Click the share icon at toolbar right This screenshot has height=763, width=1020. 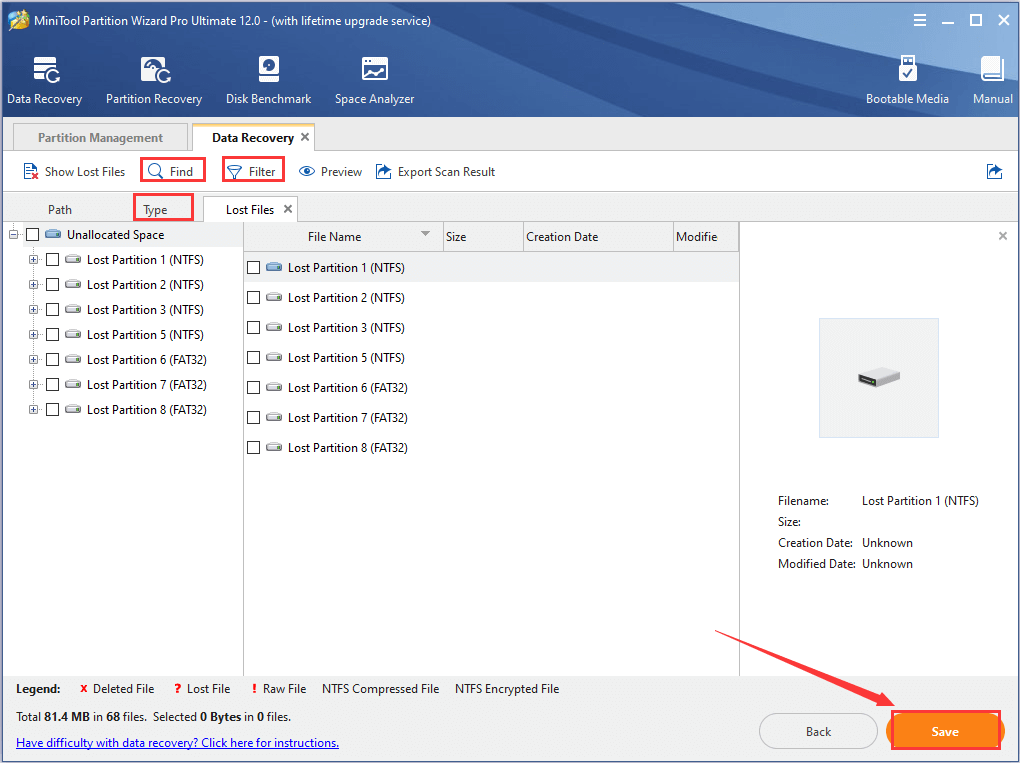click(995, 172)
